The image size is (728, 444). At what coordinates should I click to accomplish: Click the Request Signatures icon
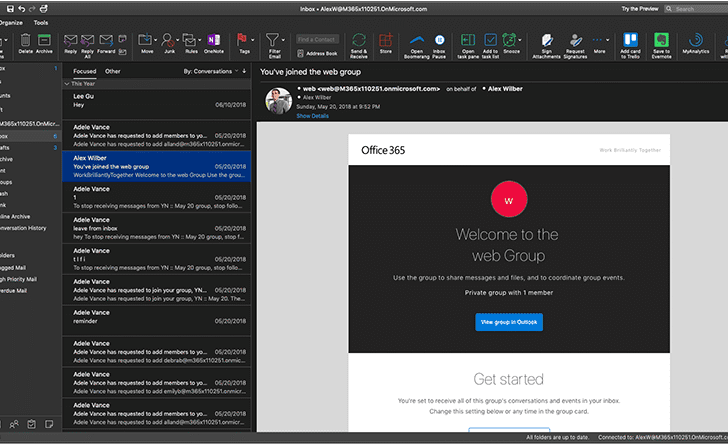tap(576, 40)
